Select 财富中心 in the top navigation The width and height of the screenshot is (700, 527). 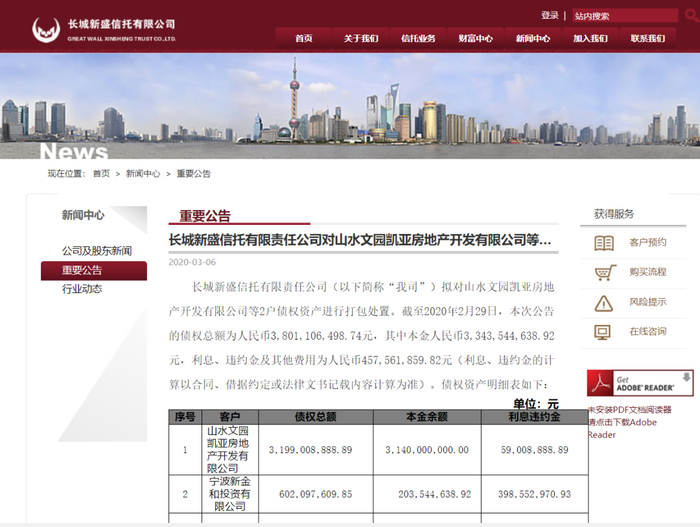(x=476, y=38)
